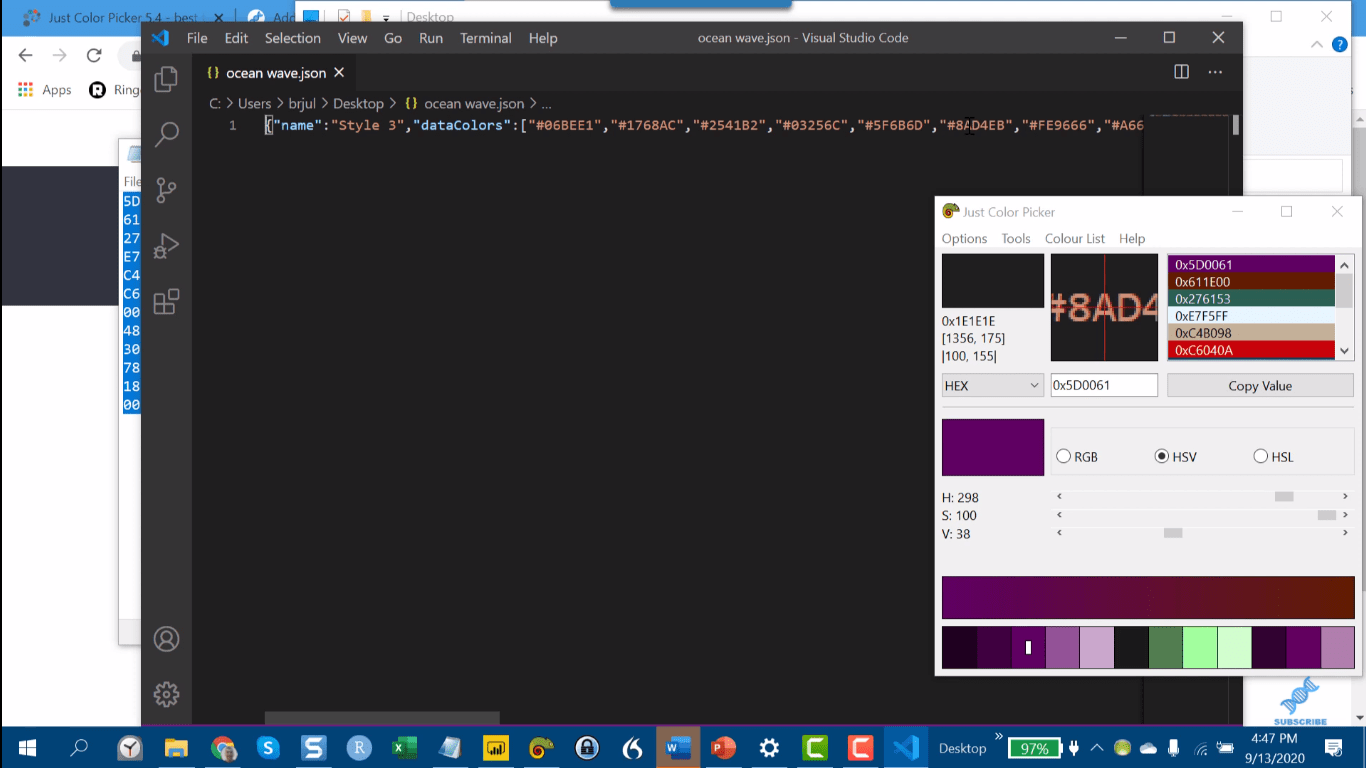Click the VS Code logo in the title bar
The image size is (1366, 768).
(x=160, y=38)
